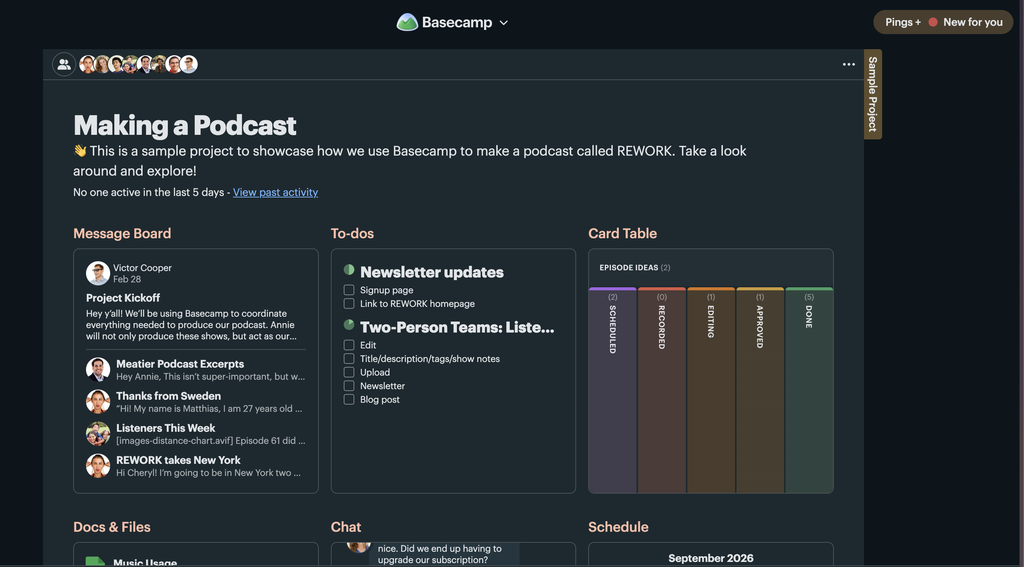Click the Basecamp mountain logo icon
Image resolution: width=1024 pixels, height=567 pixels.
point(407,22)
